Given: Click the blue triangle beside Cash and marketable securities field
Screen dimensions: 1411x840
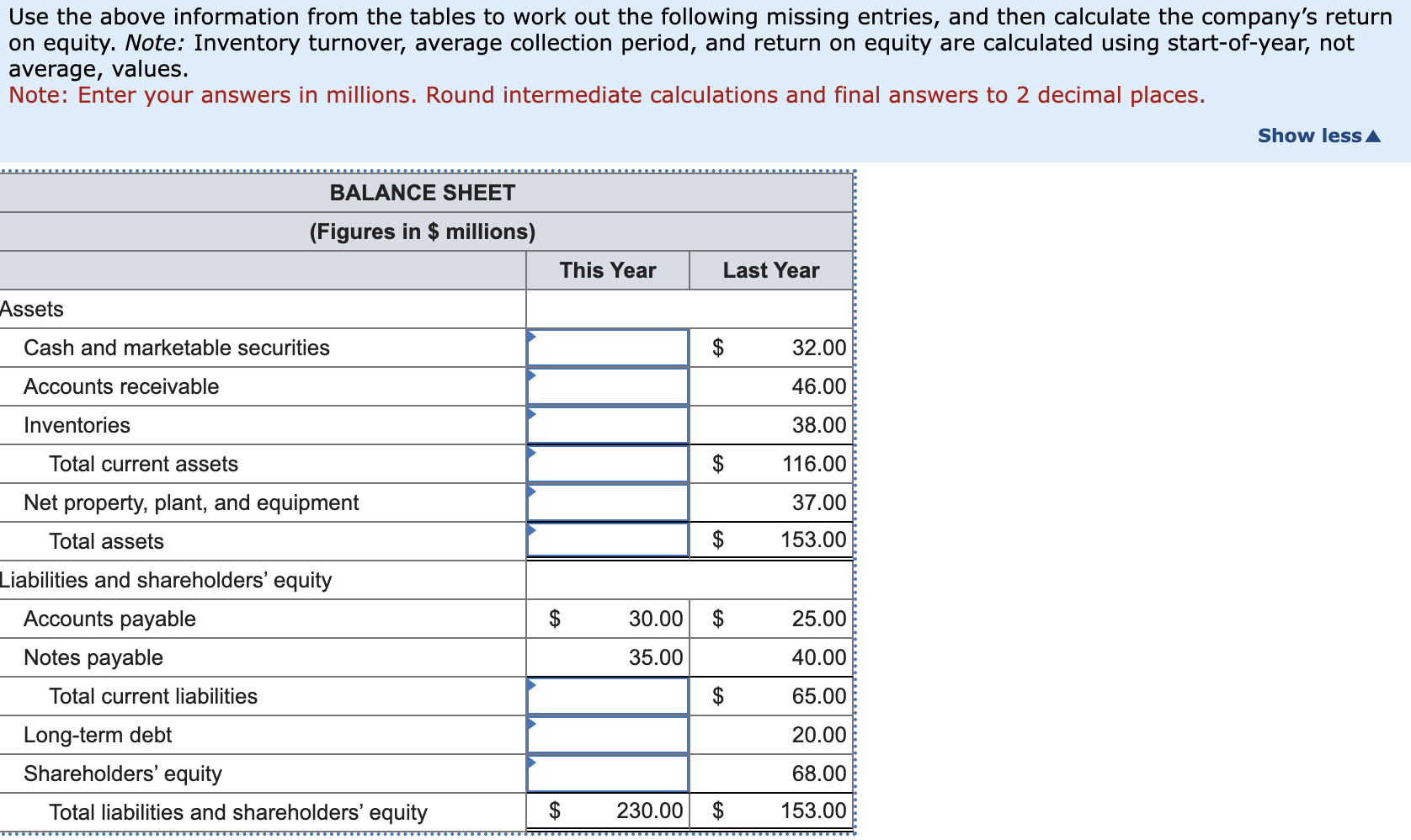Looking at the screenshot, I should point(533,337).
